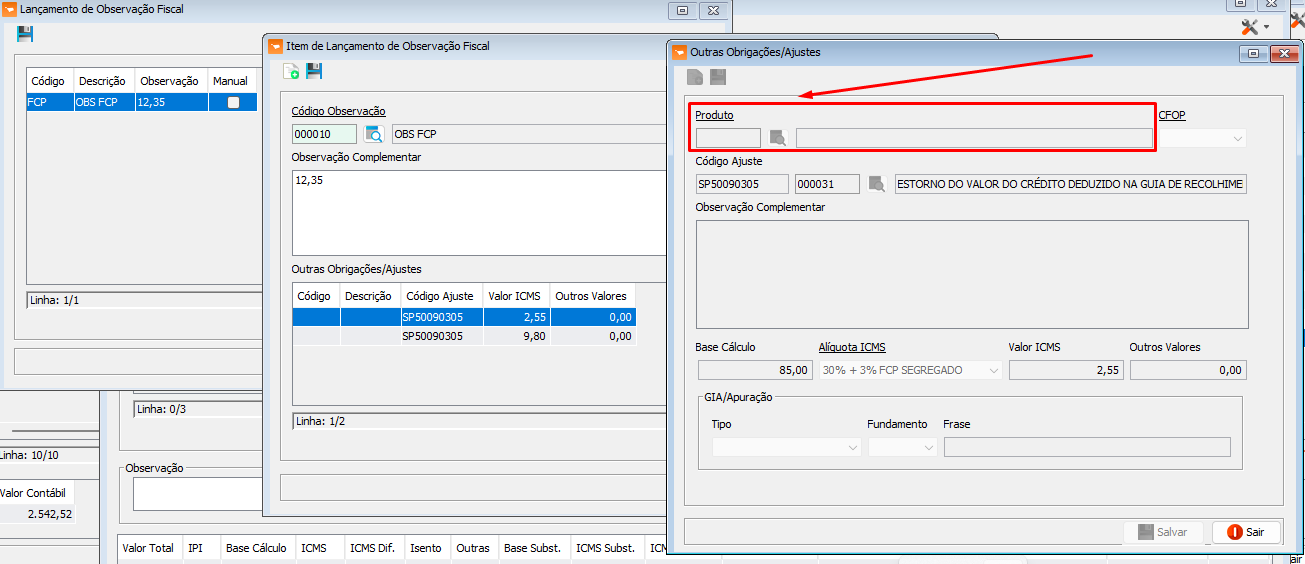The height and width of the screenshot is (564, 1305).
Task: Toggle Manual checkbox in FCP row
Action: (233, 102)
